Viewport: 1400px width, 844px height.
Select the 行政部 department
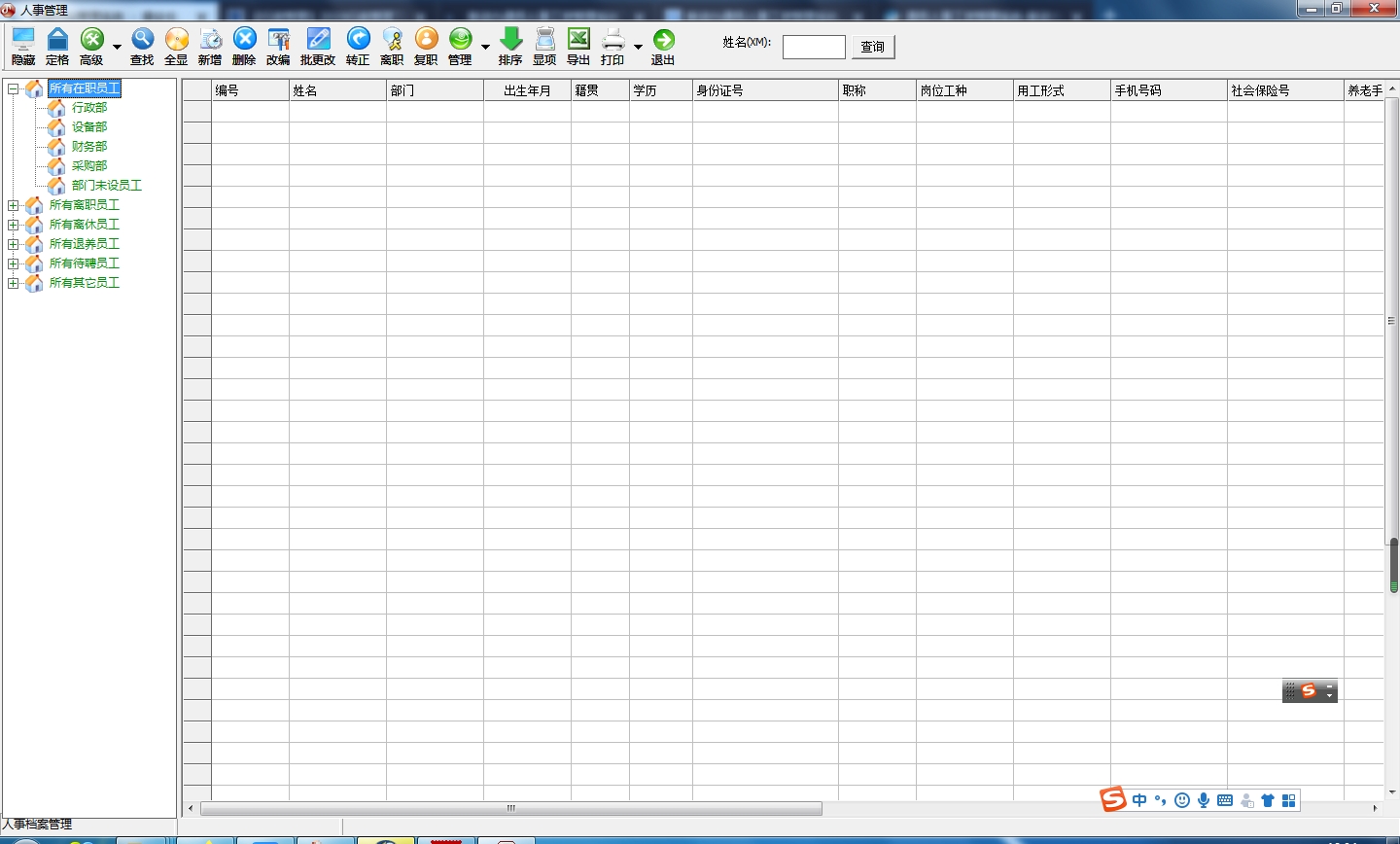pyautogui.click(x=89, y=108)
